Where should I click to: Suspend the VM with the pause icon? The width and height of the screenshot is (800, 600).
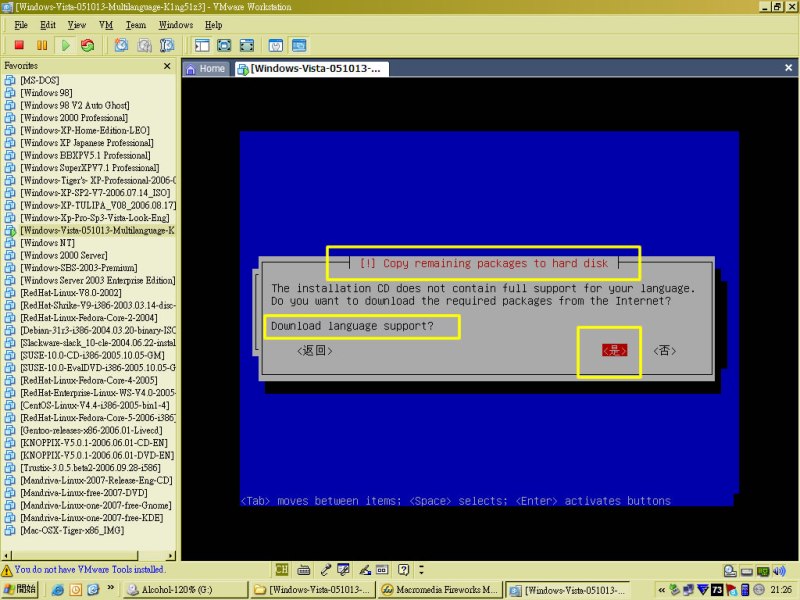(x=42, y=45)
